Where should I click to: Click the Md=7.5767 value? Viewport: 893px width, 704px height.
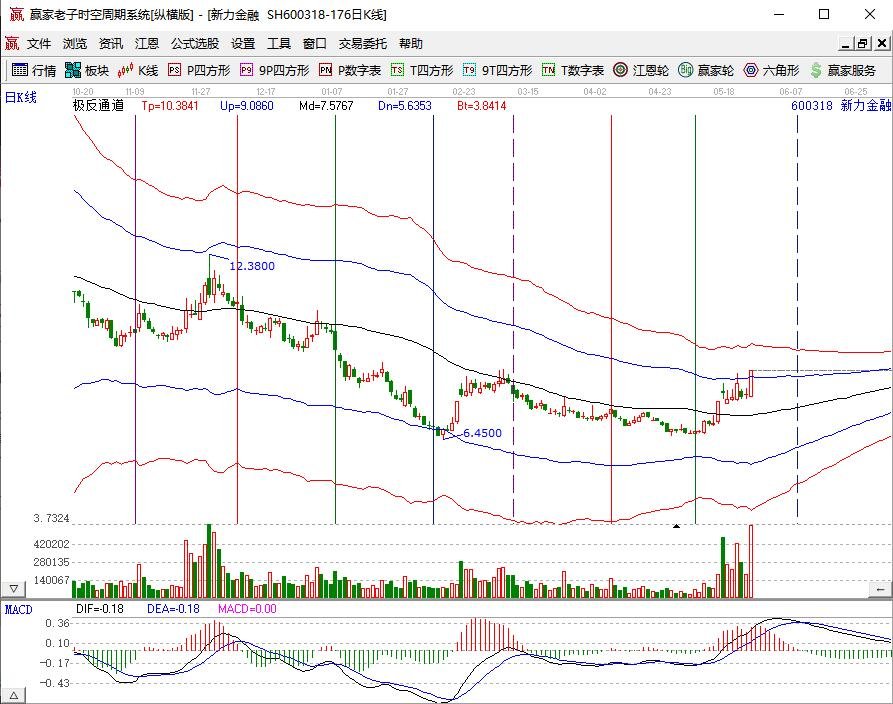point(326,105)
